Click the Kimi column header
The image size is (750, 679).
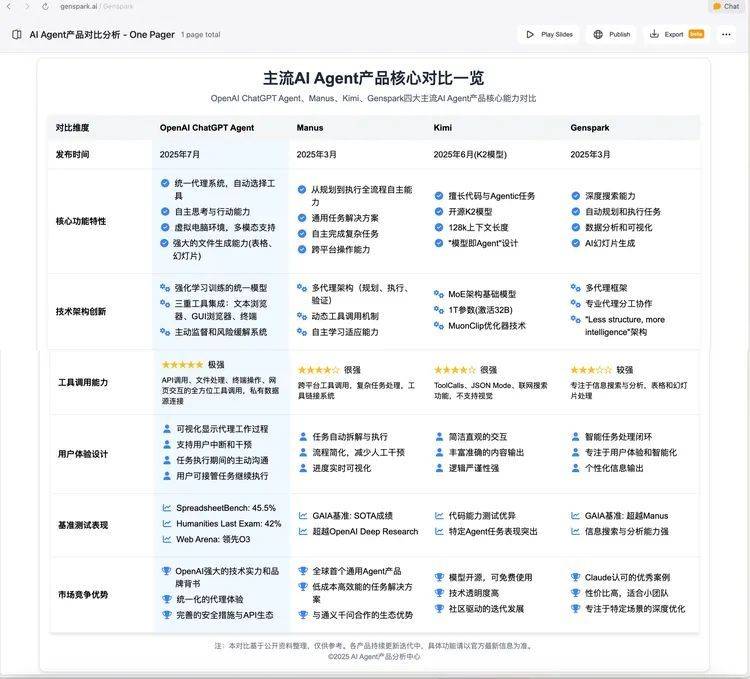pos(442,128)
